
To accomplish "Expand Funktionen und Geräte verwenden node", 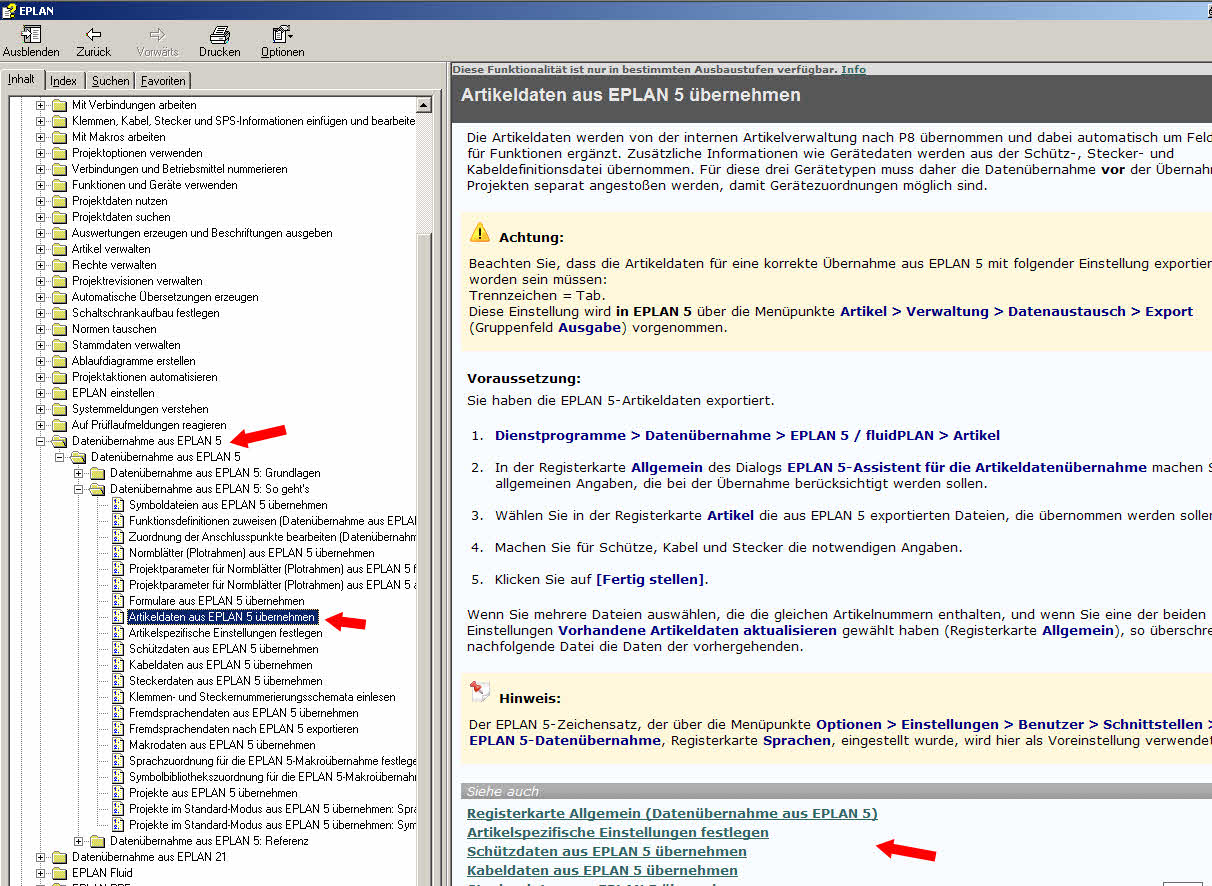I will 41,185.
